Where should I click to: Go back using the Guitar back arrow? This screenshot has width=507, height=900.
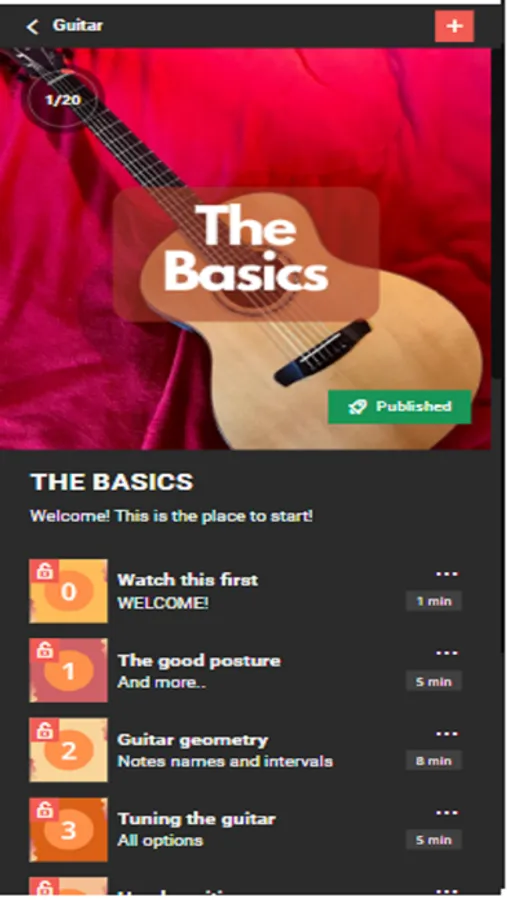pyautogui.click(x=32, y=26)
